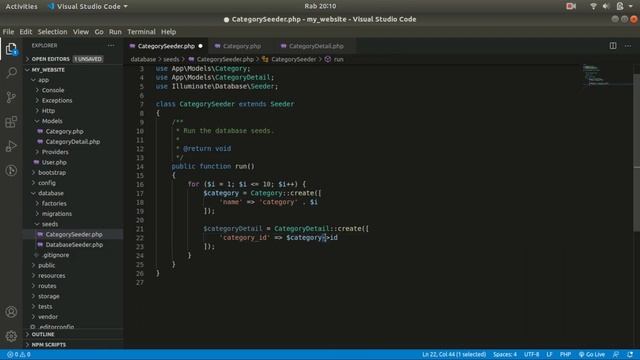Open the Terminal menu
Screen dimensions: 640x360
click(141, 32)
